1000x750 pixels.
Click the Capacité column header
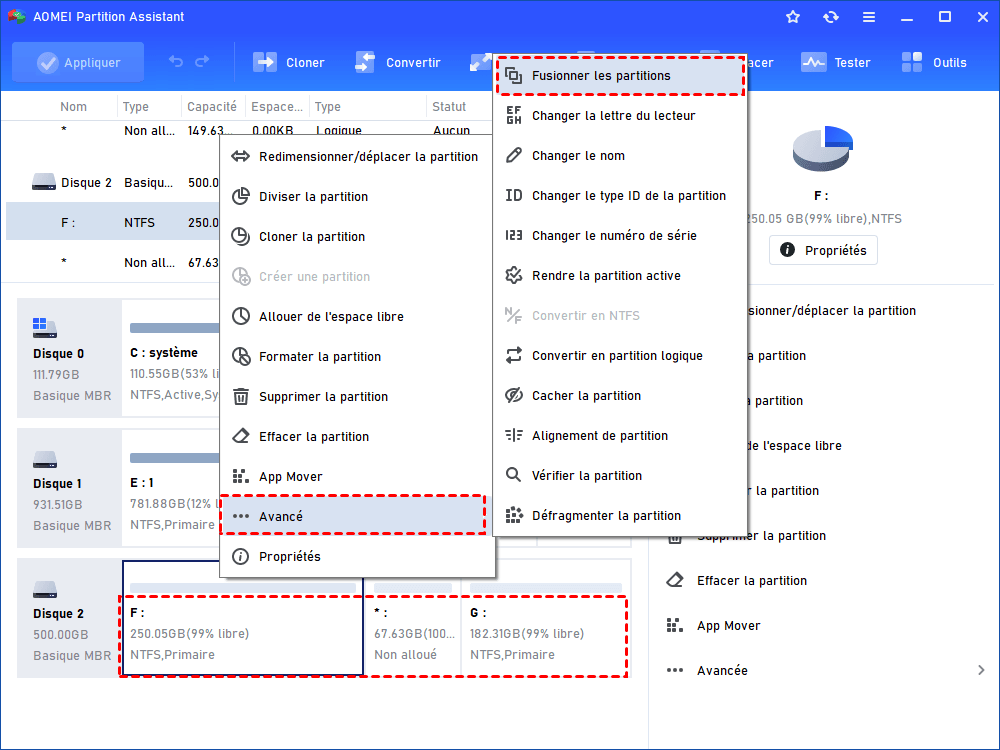[x=211, y=107]
